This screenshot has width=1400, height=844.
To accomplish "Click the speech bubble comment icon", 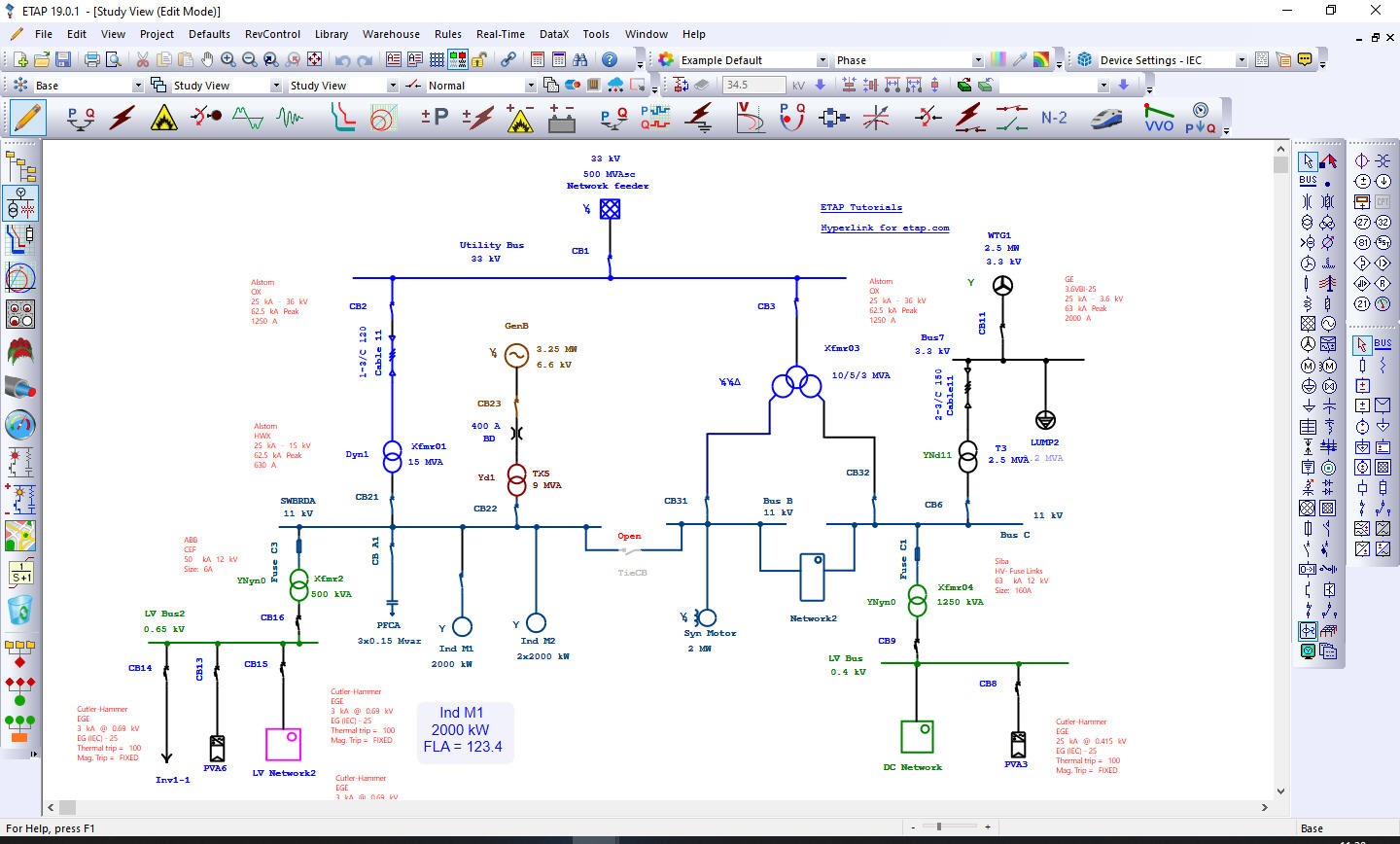I will pos(1306,59).
